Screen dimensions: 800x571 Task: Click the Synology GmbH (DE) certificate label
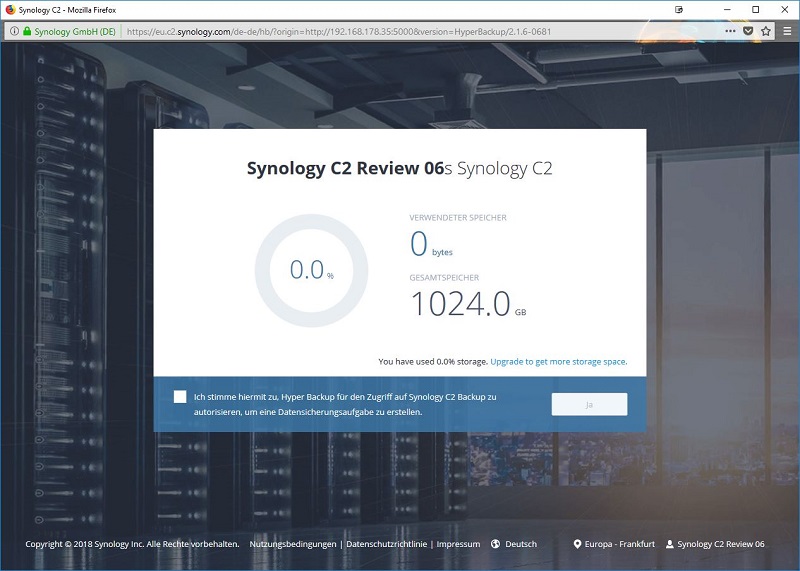(75, 32)
